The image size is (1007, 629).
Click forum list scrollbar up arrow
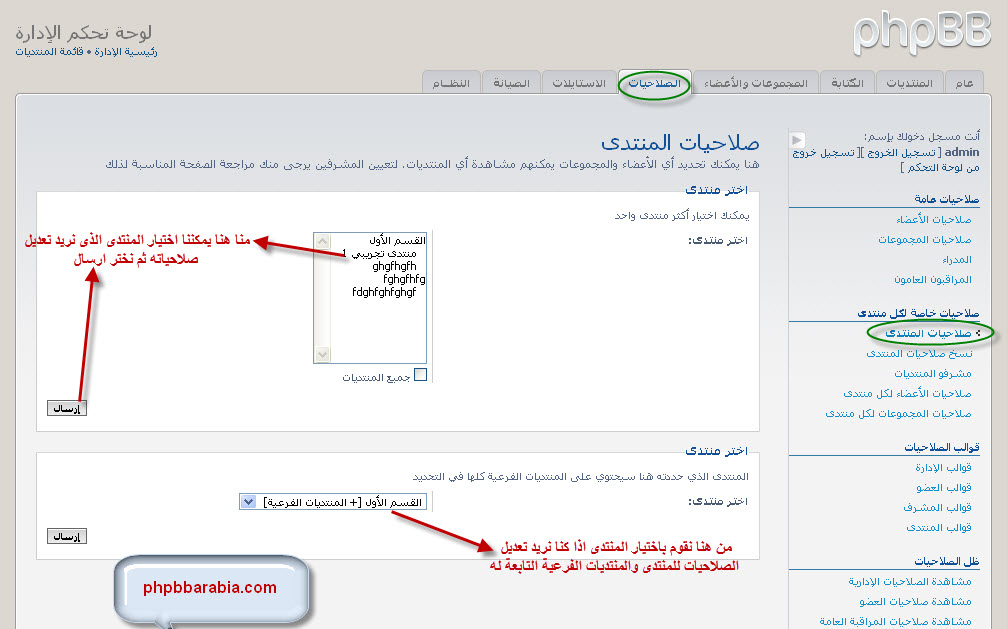point(322,242)
